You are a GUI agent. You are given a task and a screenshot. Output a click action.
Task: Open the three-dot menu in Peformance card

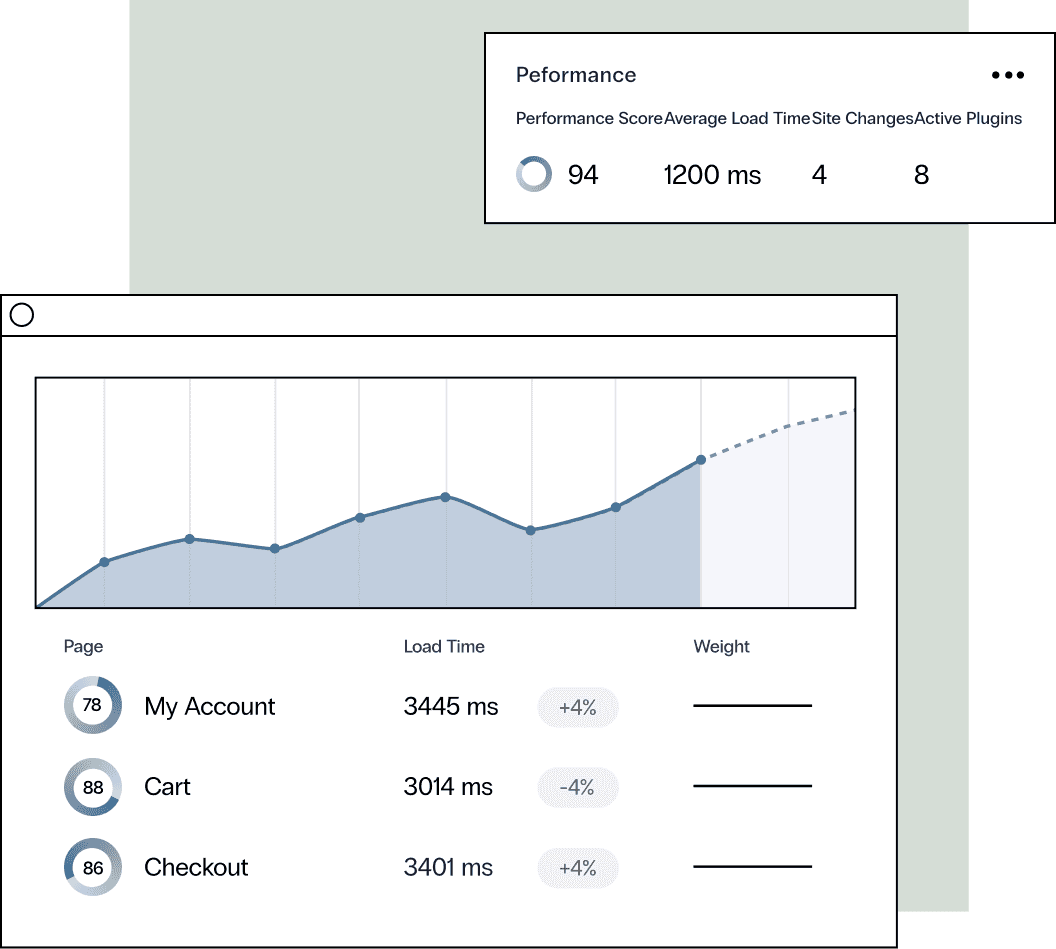pos(1008,75)
